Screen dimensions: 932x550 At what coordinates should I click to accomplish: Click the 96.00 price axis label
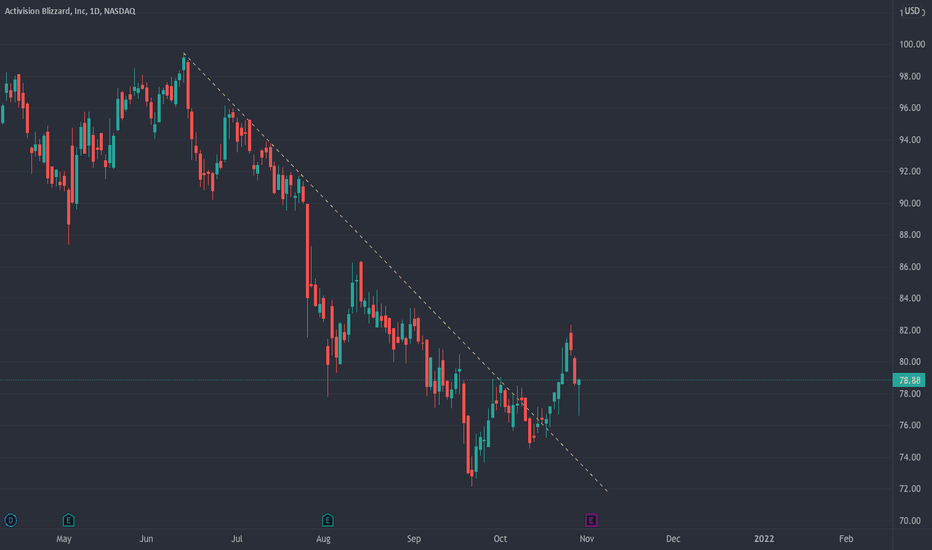[910, 108]
